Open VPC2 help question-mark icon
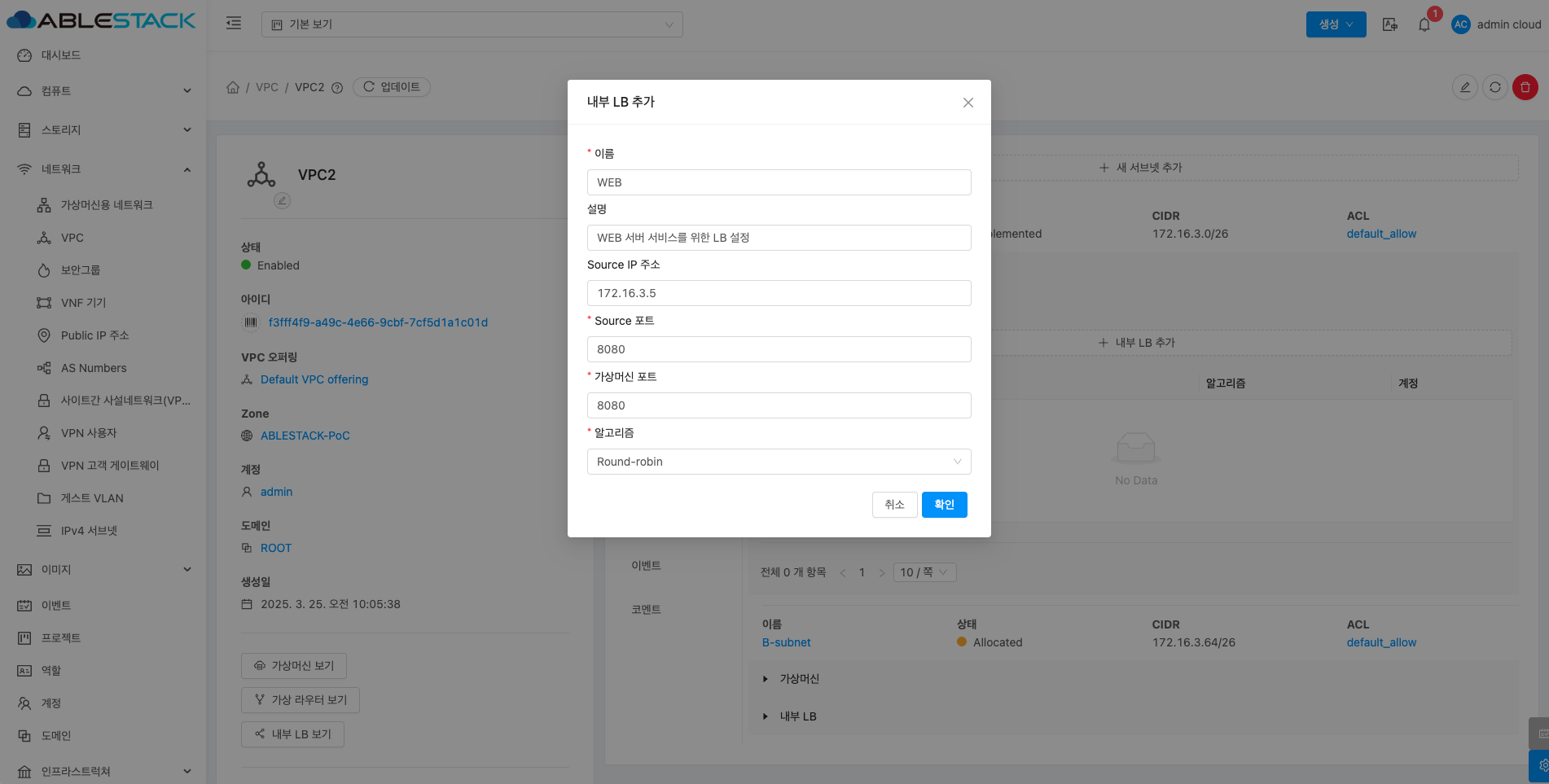The image size is (1549, 784). [x=337, y=88]
